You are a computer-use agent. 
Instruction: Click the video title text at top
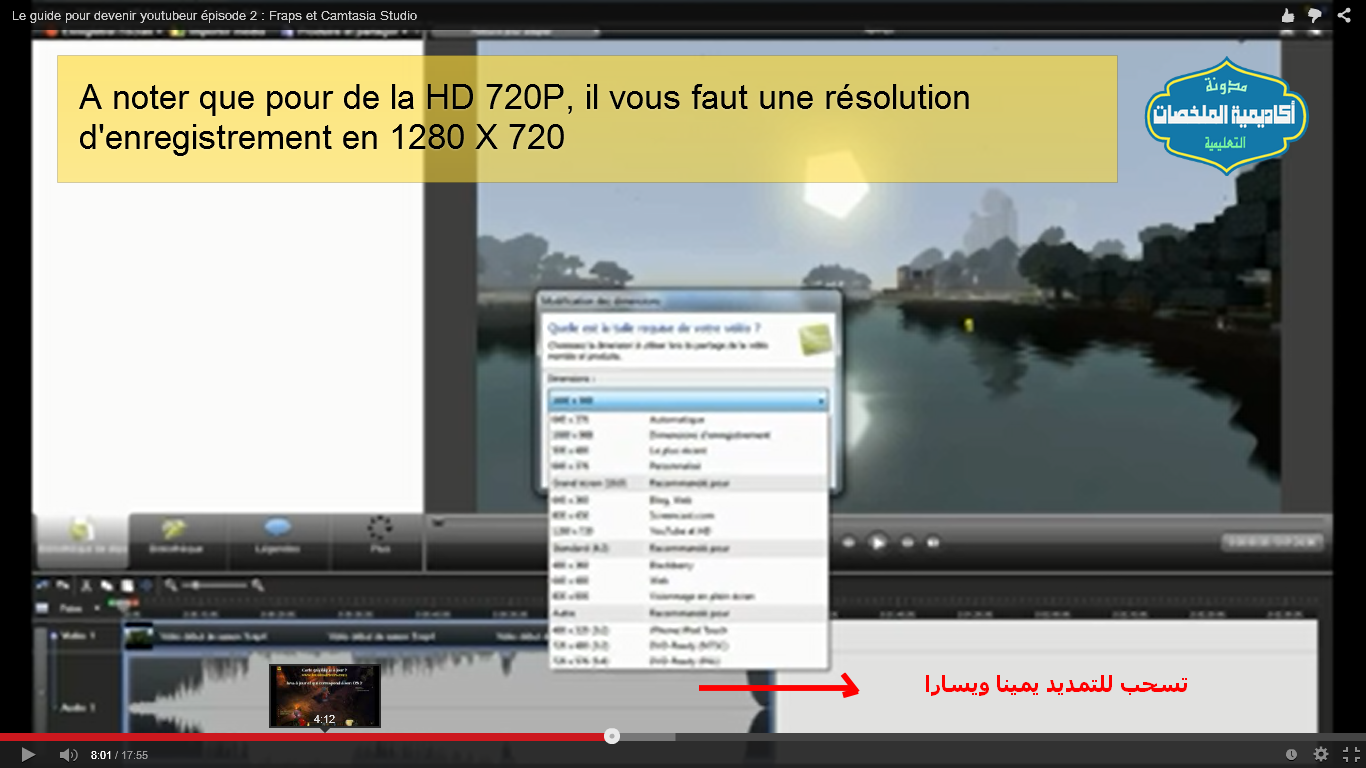click(215, 15)
